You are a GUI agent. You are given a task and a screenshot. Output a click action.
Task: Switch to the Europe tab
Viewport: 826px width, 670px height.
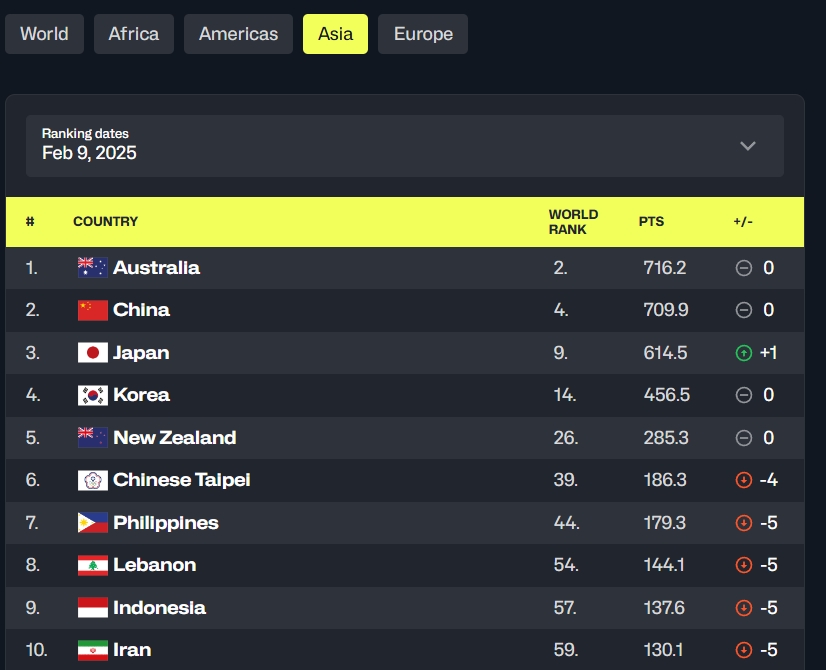point(423,34)
